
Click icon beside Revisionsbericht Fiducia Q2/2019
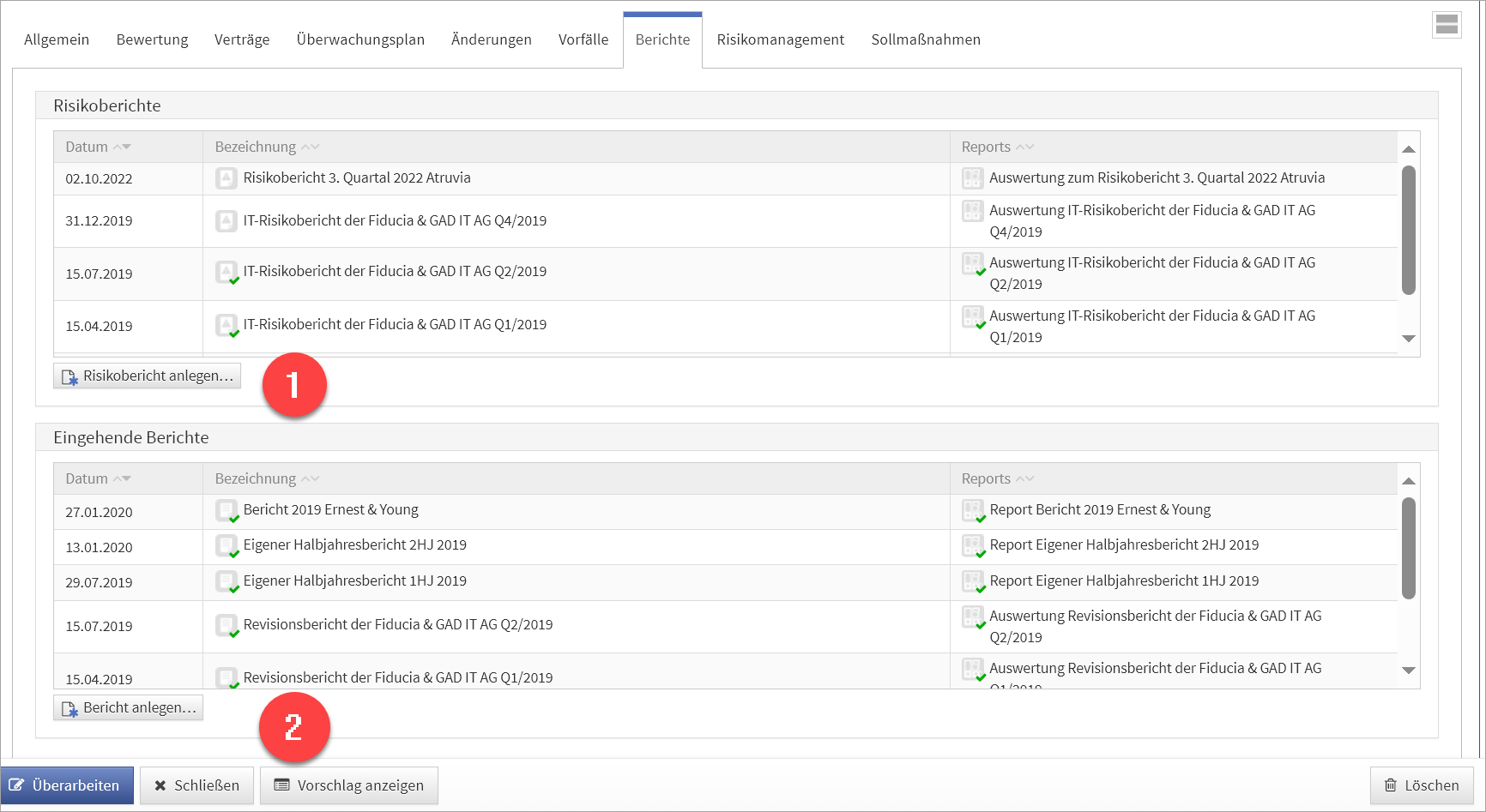pyautogui.click(x=226, y=626)
